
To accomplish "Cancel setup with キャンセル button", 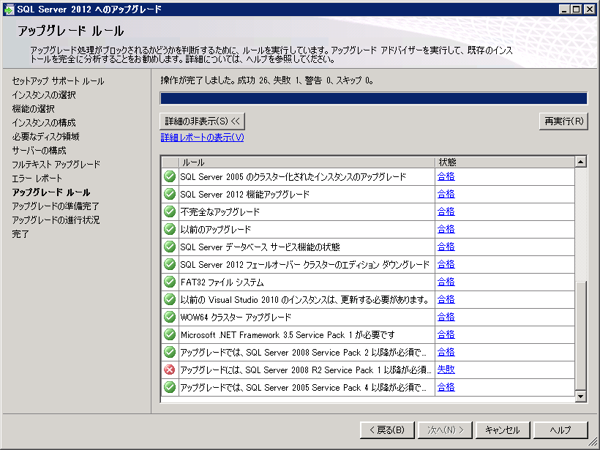I will [x=503, y=430].
